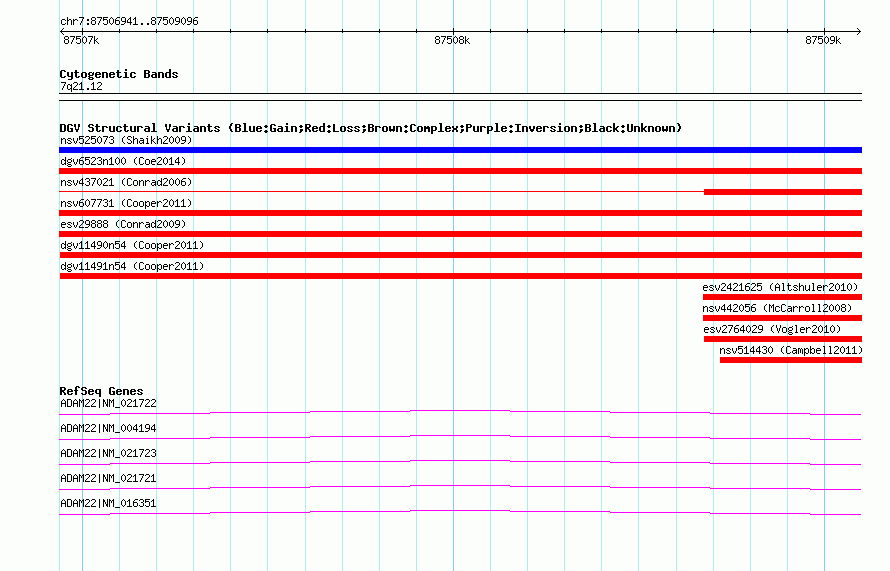Viewport: 890px width, 571px height.
Task: Click the red dgv11491n54 loss bar
Action: click(460, 276)
